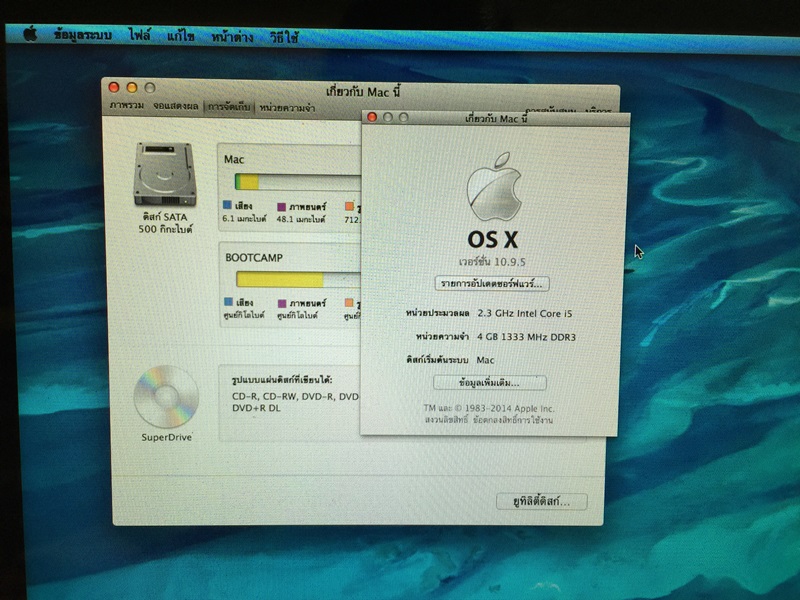Click the ดิสก์เริ่มต้นระบบ label
The image size is (800, 600).
437,360
